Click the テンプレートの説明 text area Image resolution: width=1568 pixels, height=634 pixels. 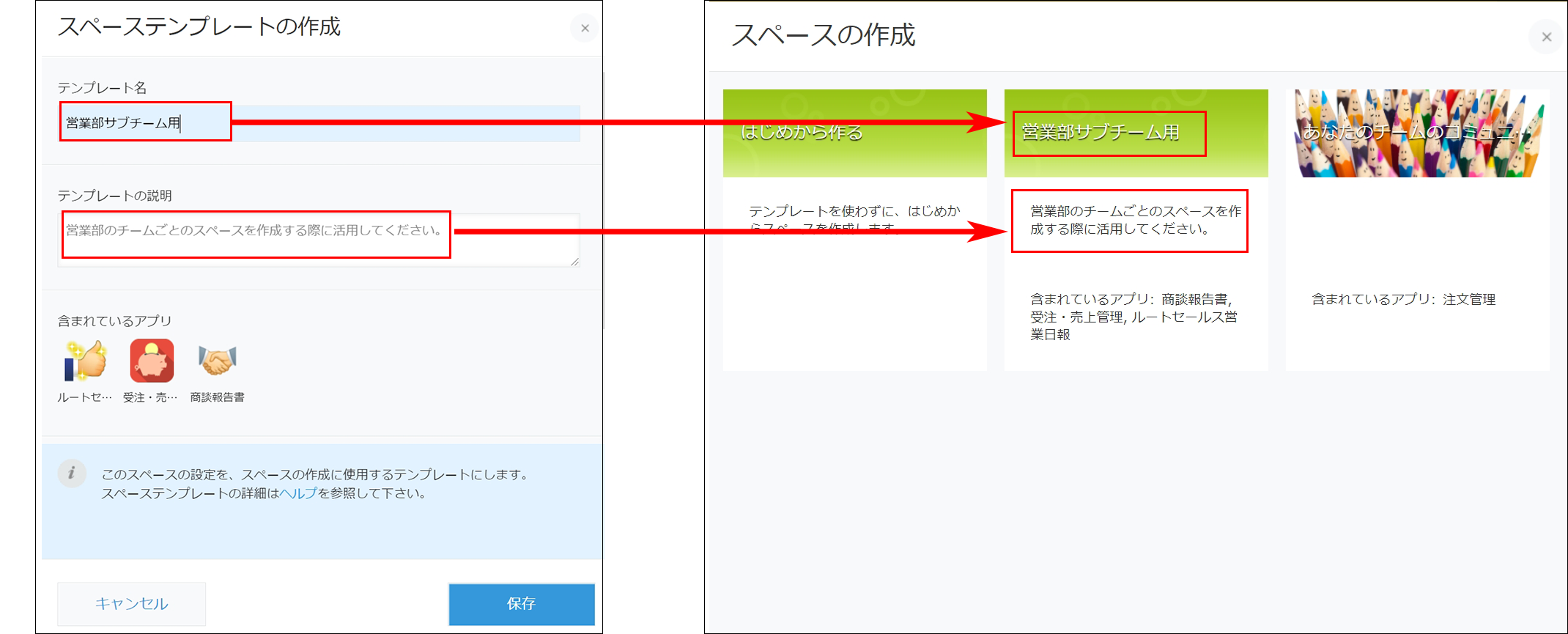(319, 240)
